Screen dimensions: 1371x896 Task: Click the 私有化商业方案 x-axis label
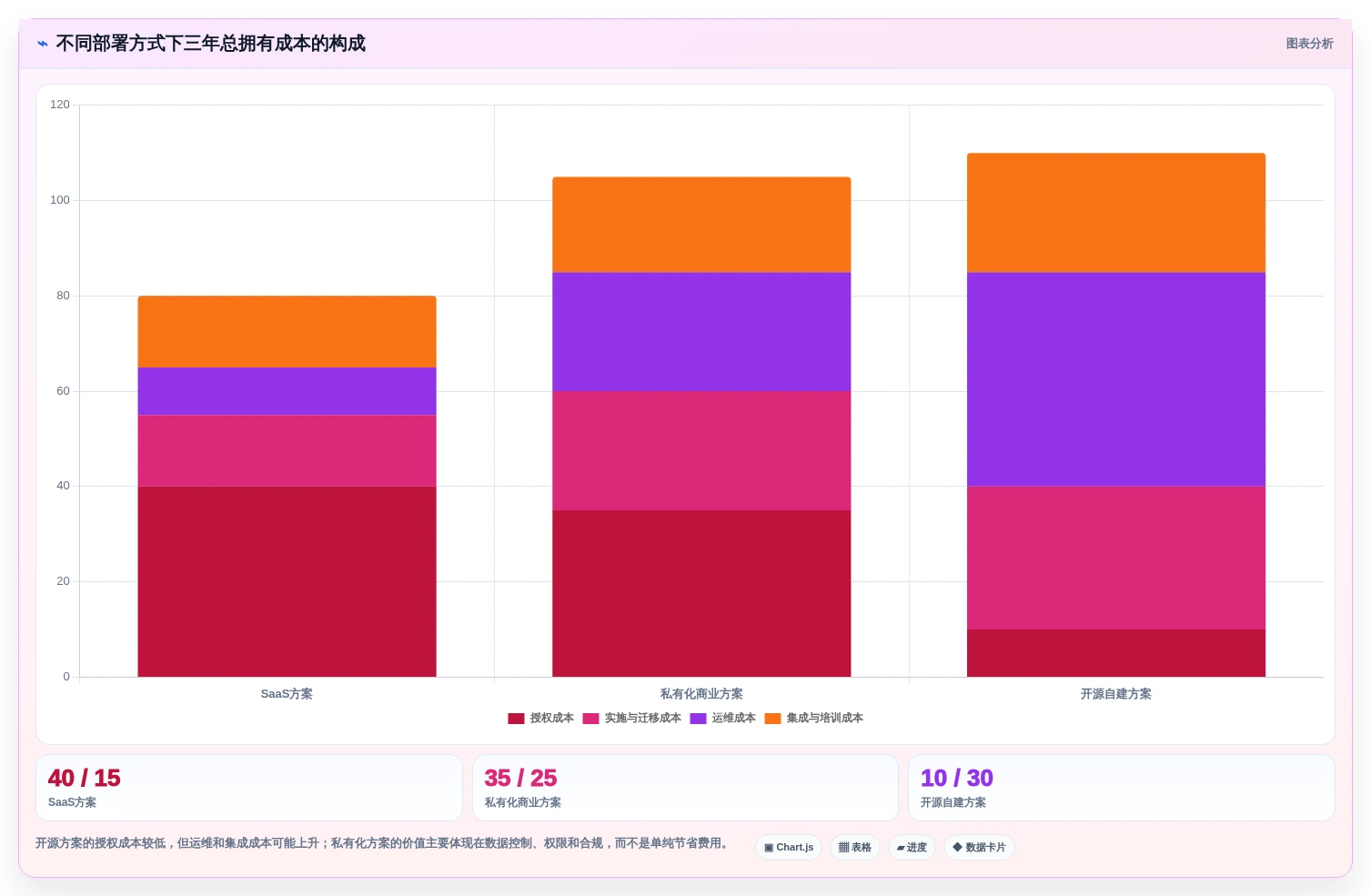(x=701, y=694)
